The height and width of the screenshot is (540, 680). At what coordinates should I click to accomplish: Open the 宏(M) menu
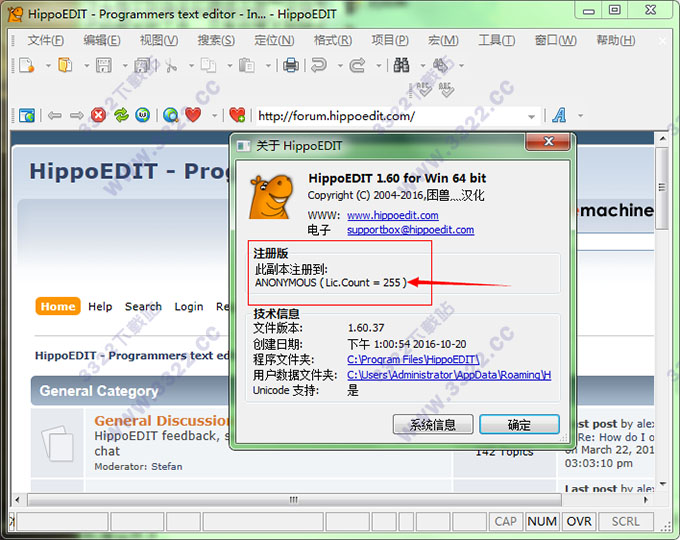(443, 40)
